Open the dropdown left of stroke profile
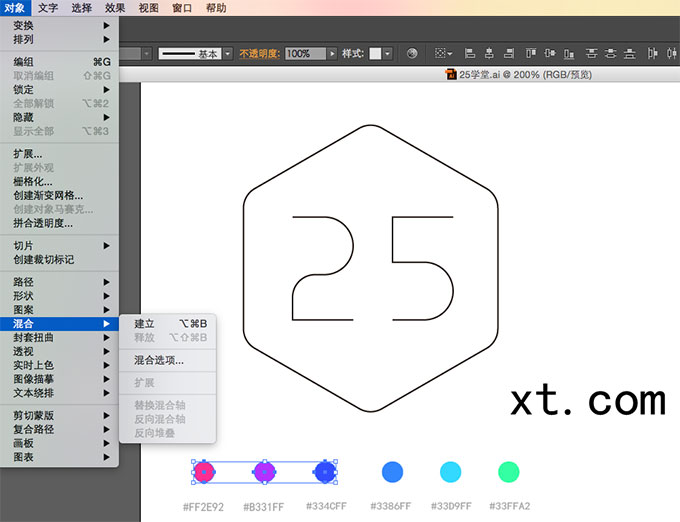Screen dimensions: 680x522 pos(147,53)
